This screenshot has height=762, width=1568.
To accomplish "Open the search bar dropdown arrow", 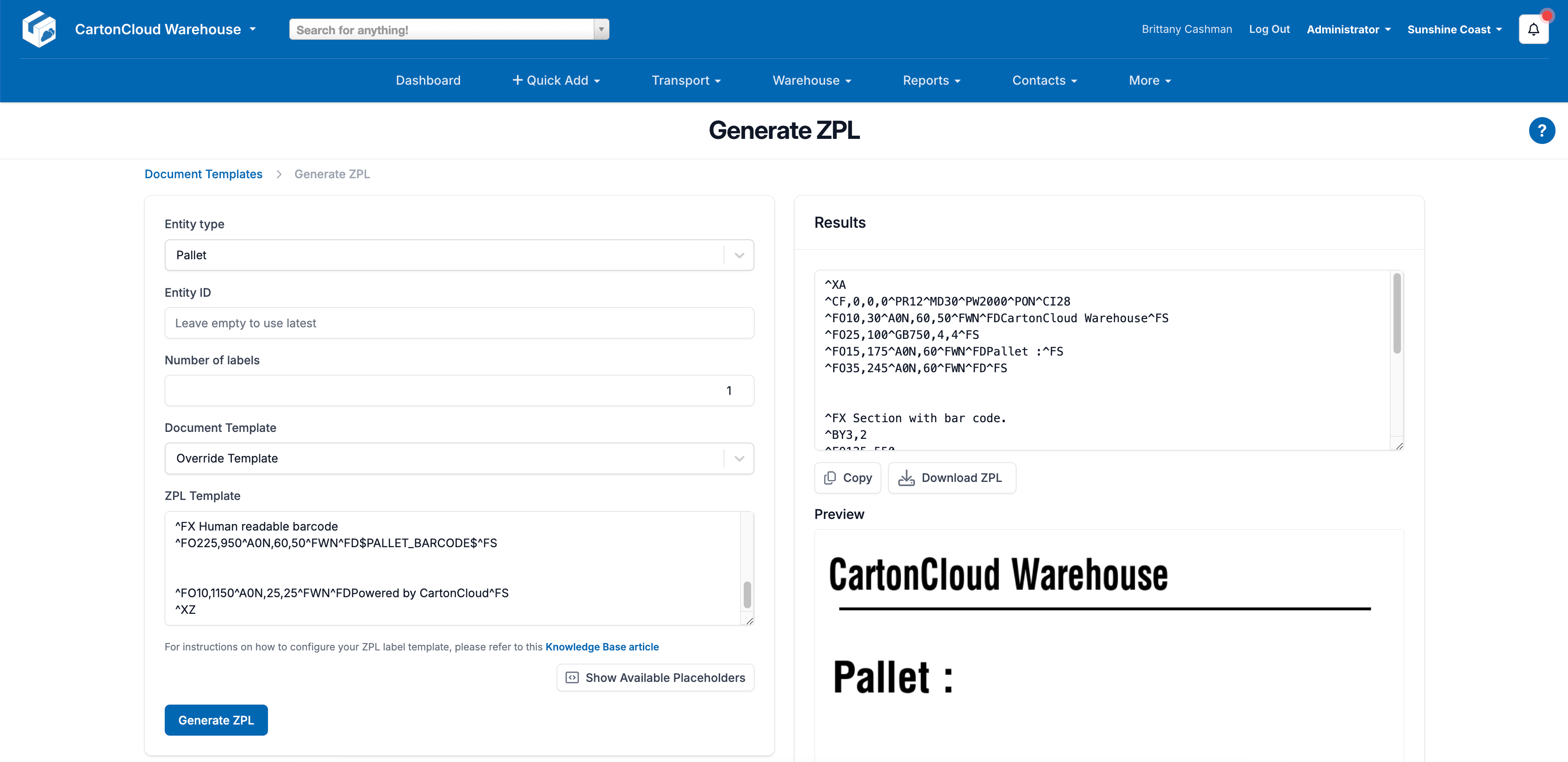I will click(601, 29).
